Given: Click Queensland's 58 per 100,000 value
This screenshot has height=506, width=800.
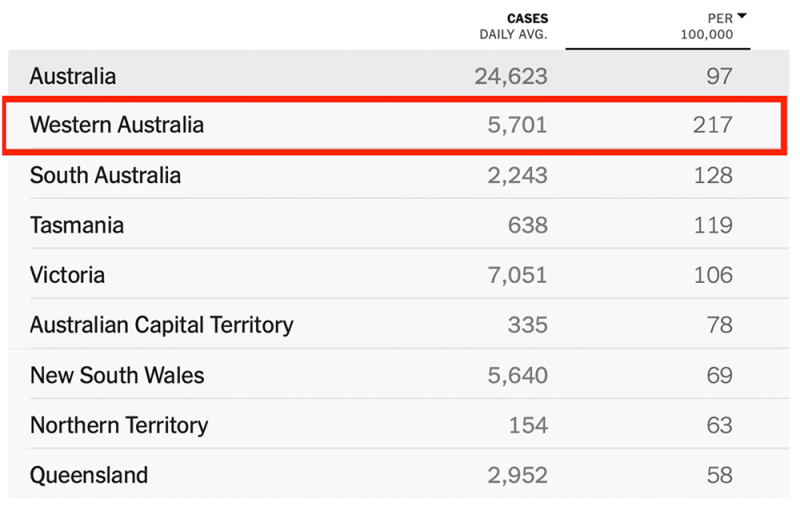Looking at the screenshot, I should click(x=720, y=475).
